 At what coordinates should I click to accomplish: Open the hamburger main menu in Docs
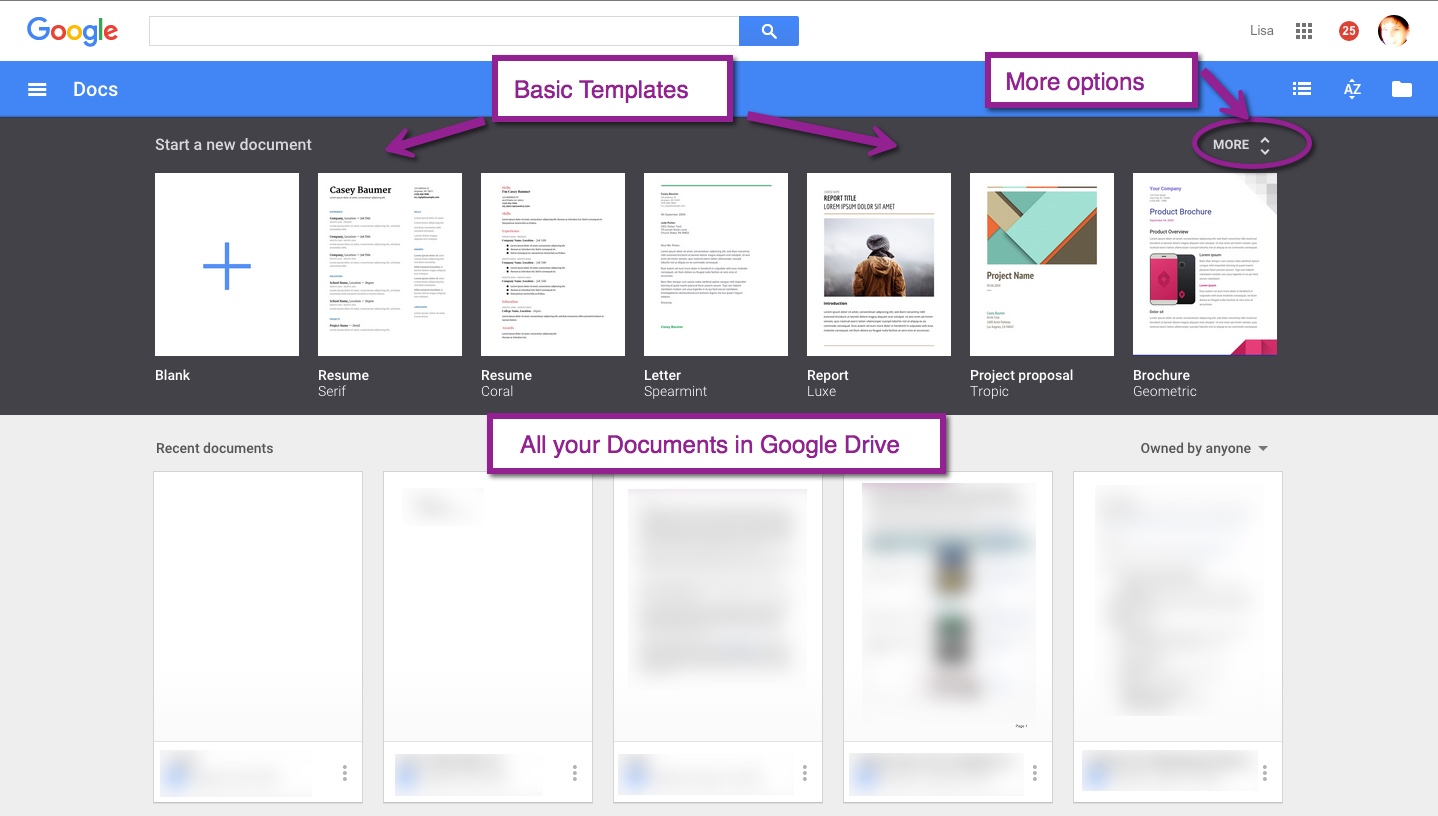[x=37, y=89]
